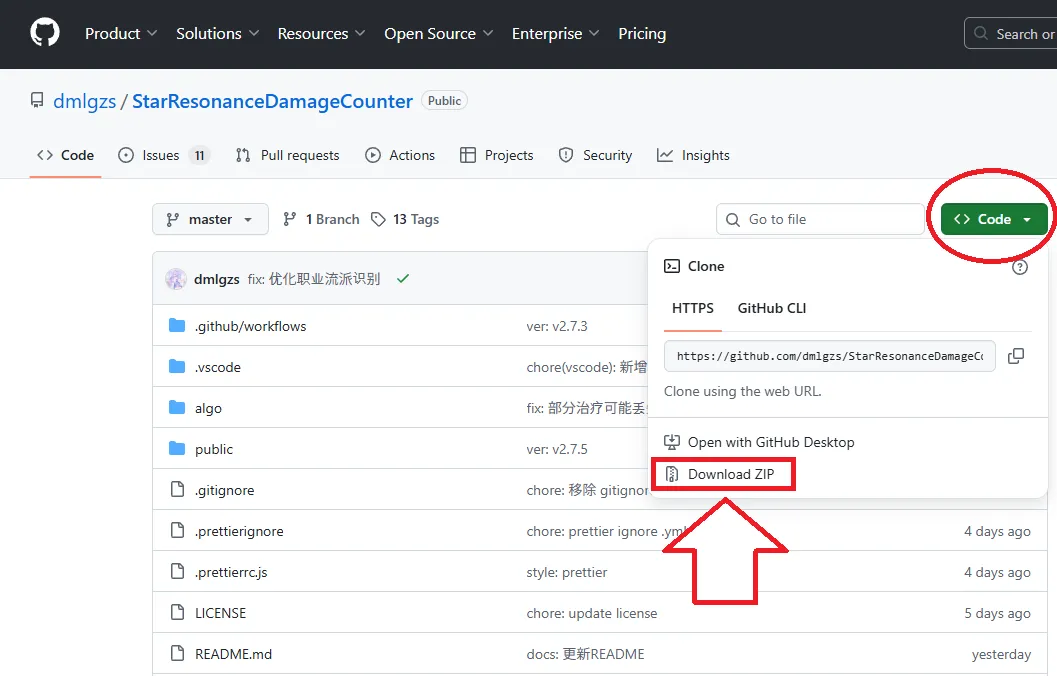
Task: Click Download ZIP
Action: point(731,474)
